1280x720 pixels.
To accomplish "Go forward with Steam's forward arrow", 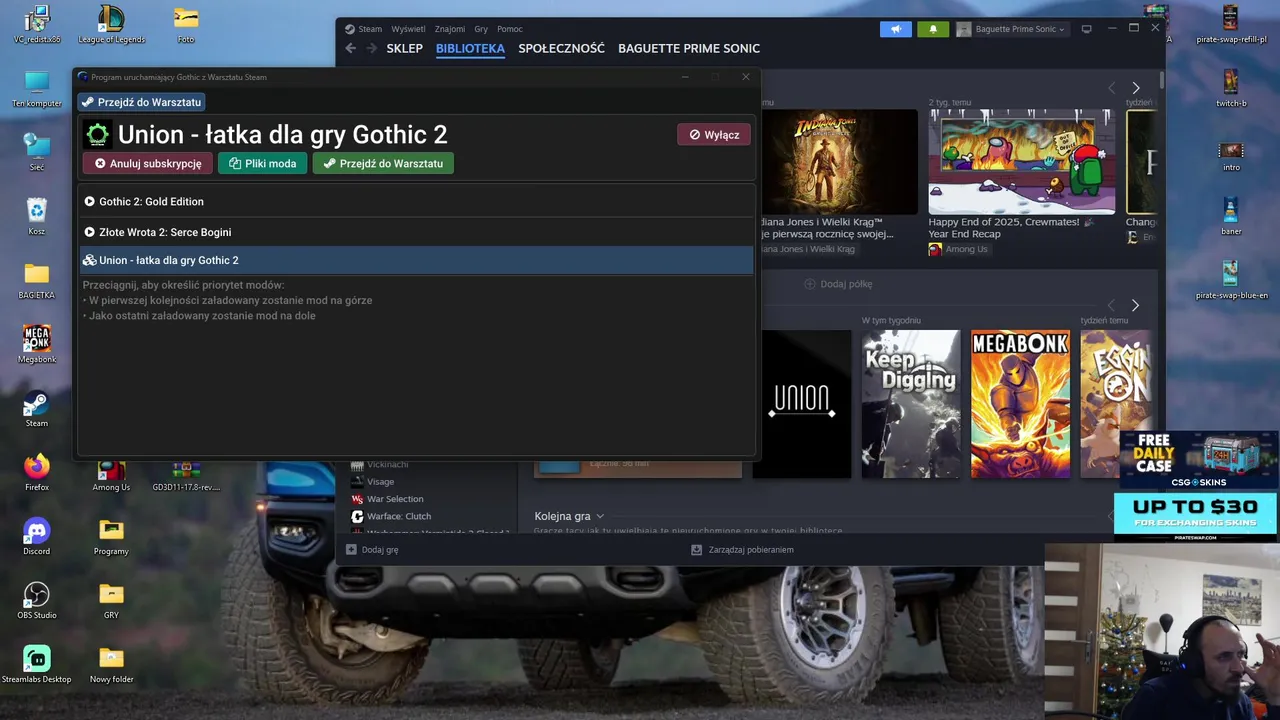I will tap(371, 48).
